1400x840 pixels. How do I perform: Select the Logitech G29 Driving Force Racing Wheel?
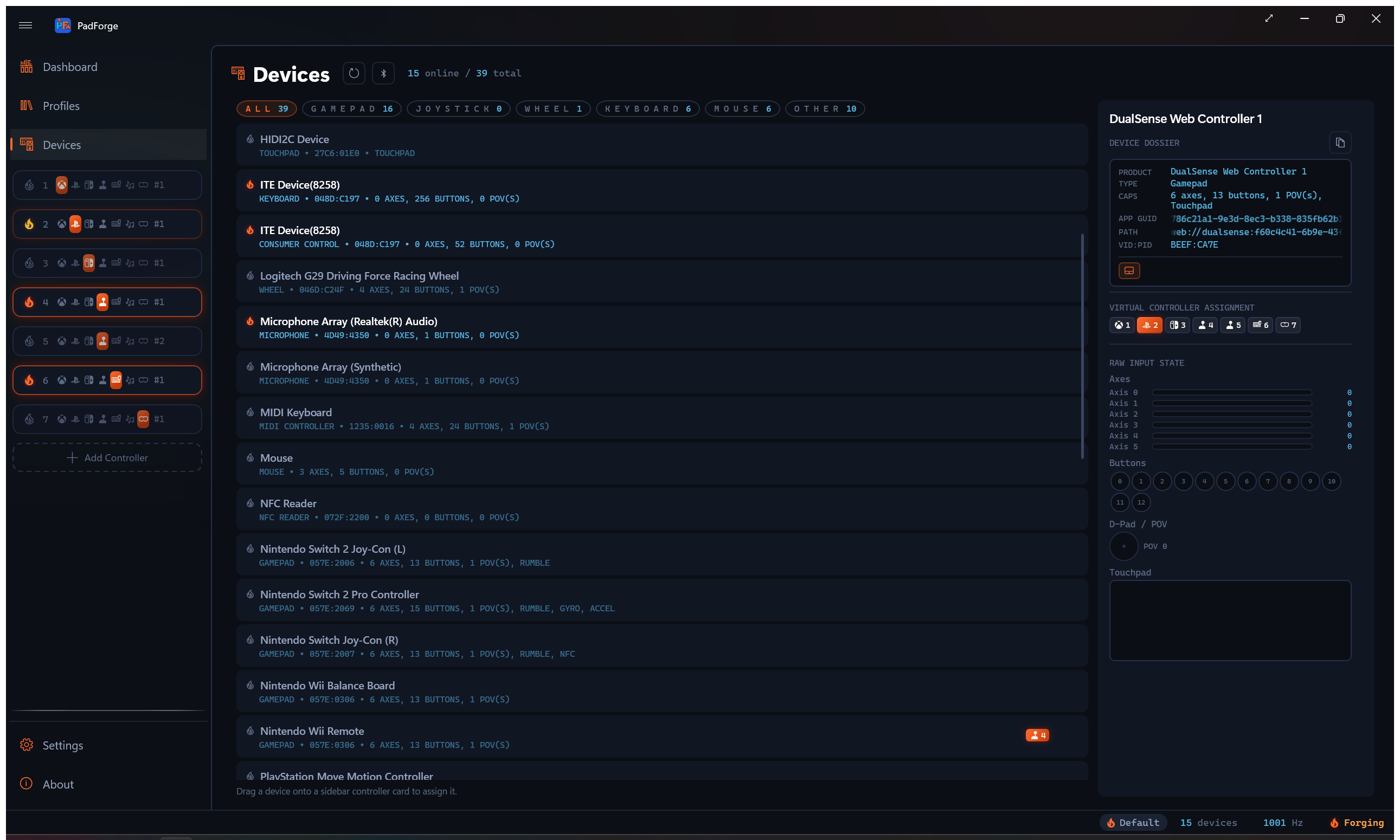coord(662,282)
